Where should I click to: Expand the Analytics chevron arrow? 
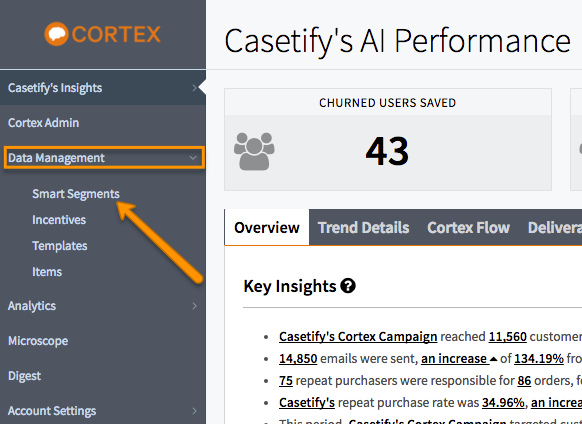point(194,306)
